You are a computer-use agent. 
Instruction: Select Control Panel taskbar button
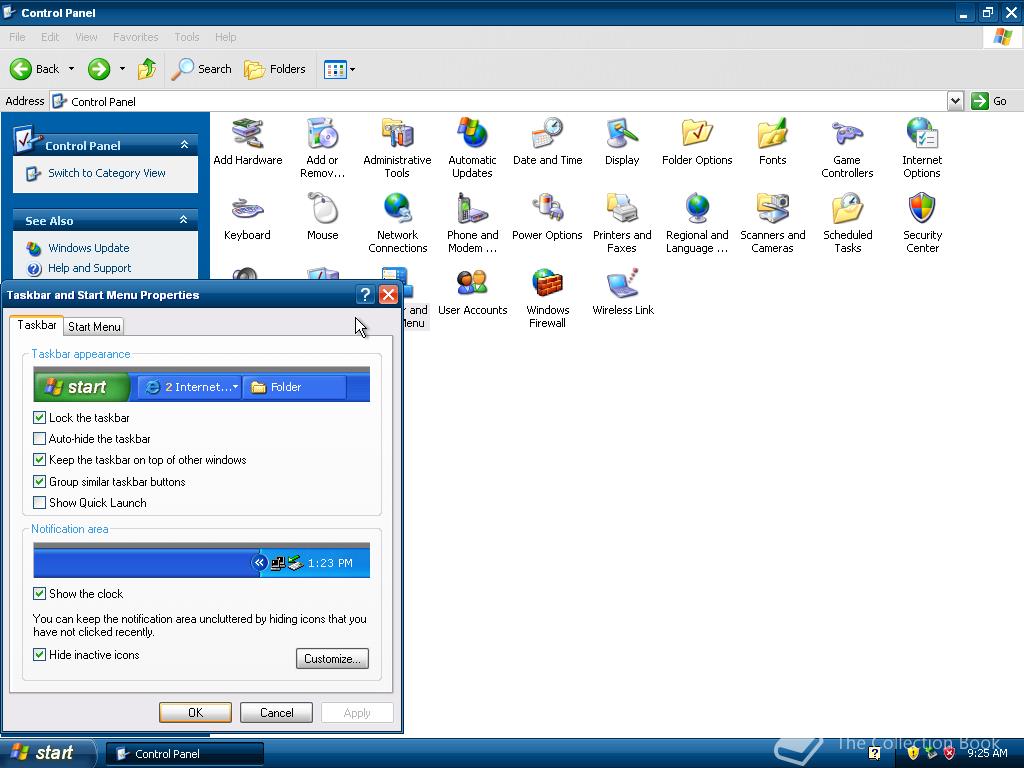[x=185, y=754]
